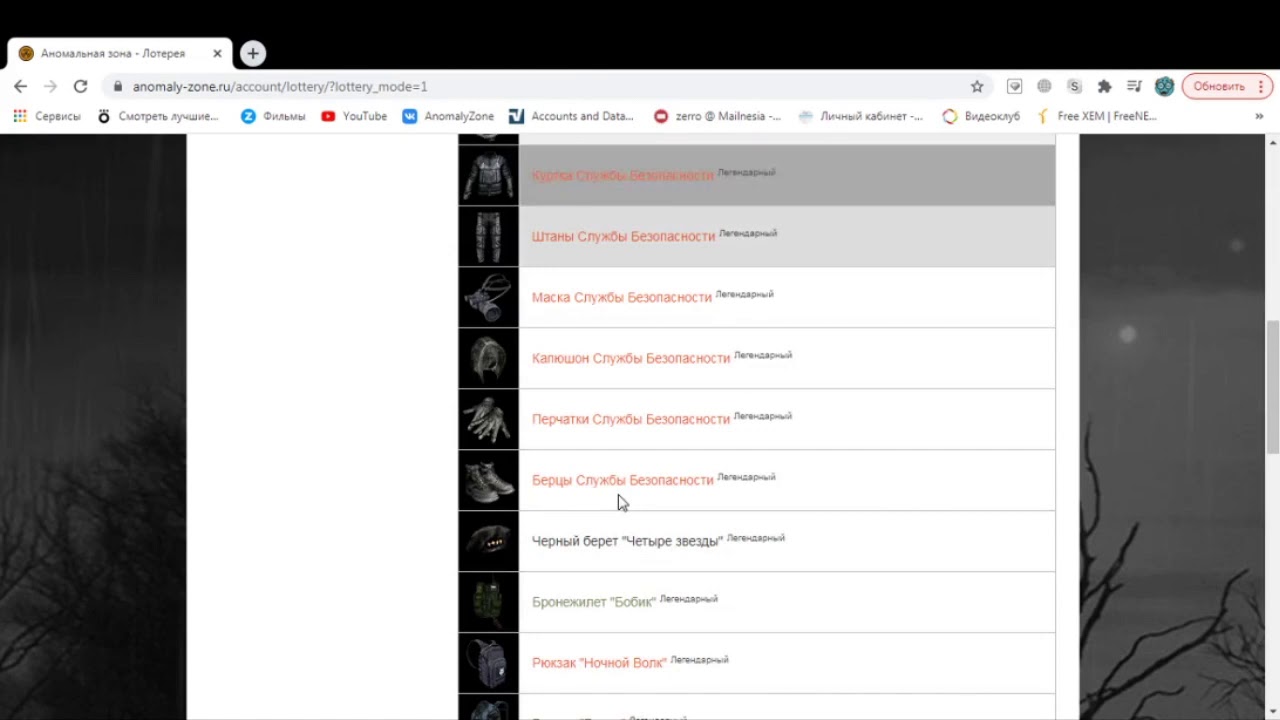Open the Accounts and Data bookmark
This screenshot has width=1280, height=720.
point(571,116)
